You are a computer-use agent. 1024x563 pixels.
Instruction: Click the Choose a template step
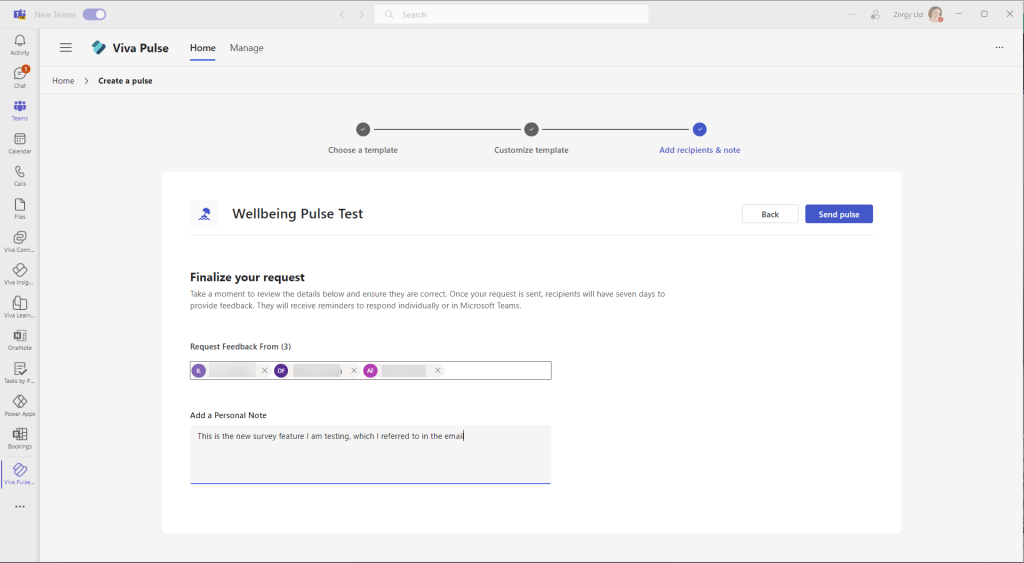tap(363, 130)
